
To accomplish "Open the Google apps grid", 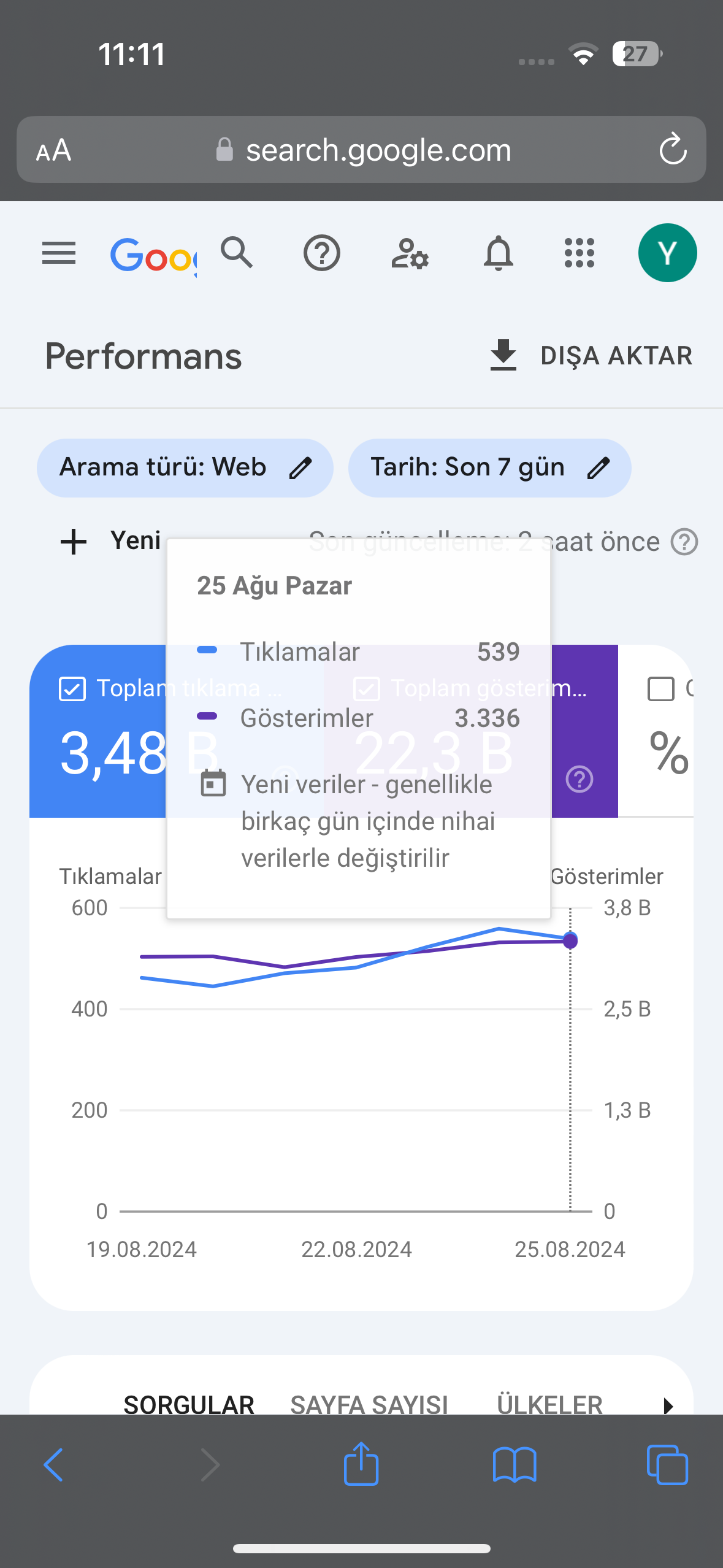I will click(580, 253).
